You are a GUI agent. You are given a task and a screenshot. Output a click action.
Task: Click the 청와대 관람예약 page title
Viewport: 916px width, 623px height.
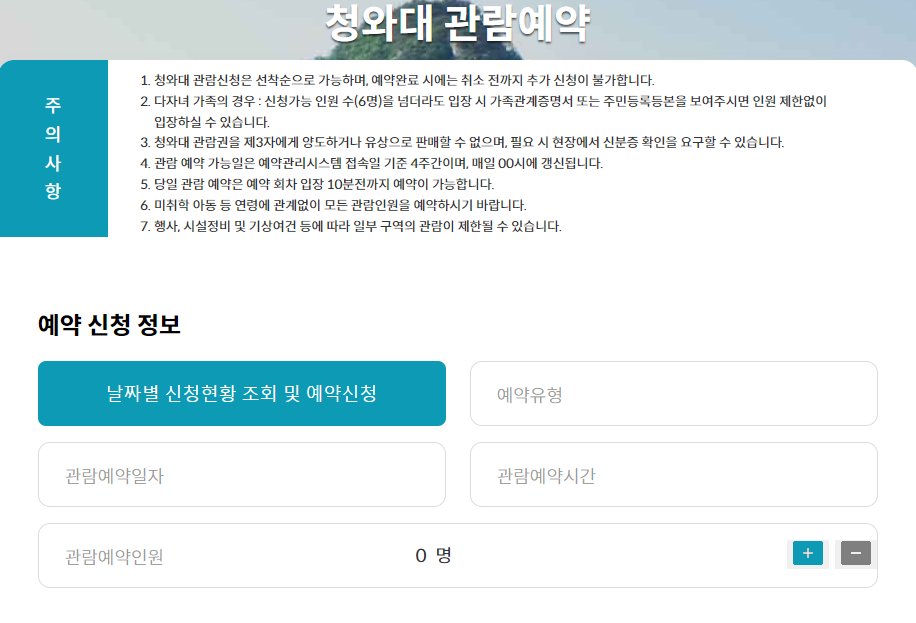coord(457,23)
